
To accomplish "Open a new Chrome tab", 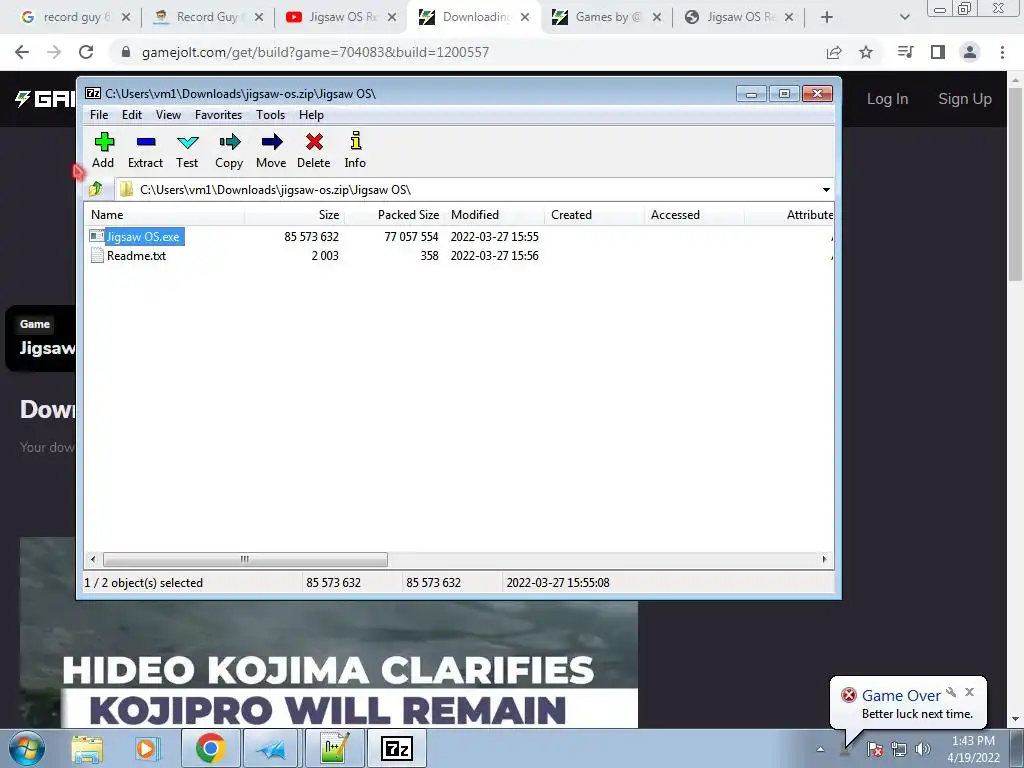I will (827, 18).
